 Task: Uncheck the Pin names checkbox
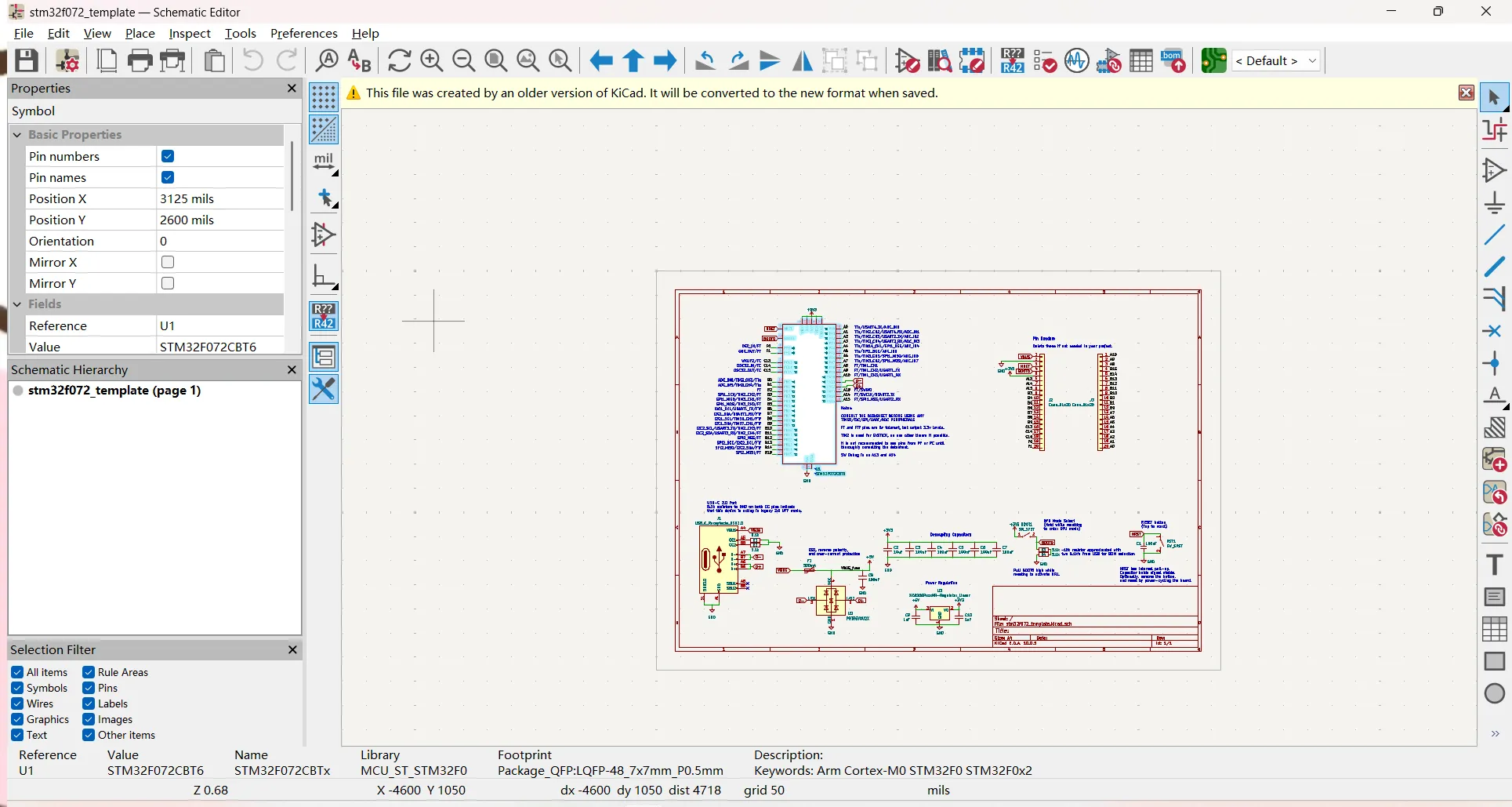pyautogui.click(x=168, y=177)
